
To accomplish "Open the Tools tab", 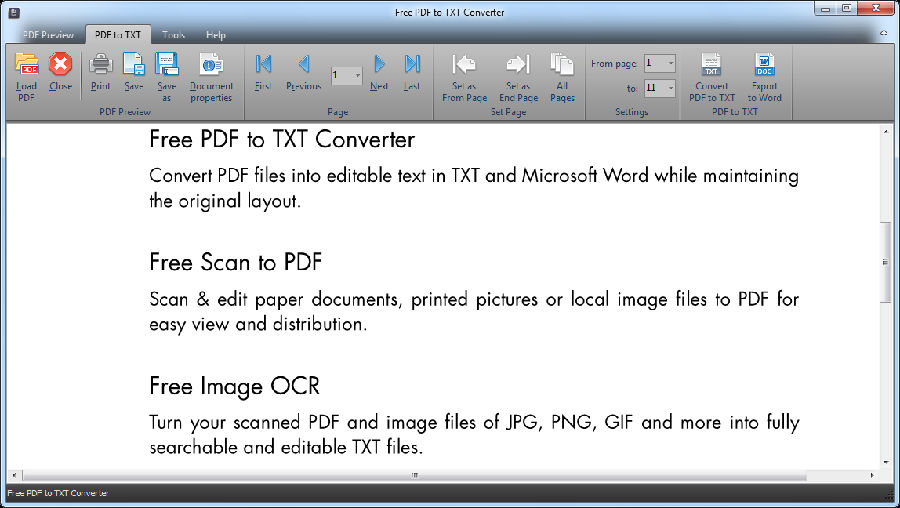I will (x=173, y=35).
